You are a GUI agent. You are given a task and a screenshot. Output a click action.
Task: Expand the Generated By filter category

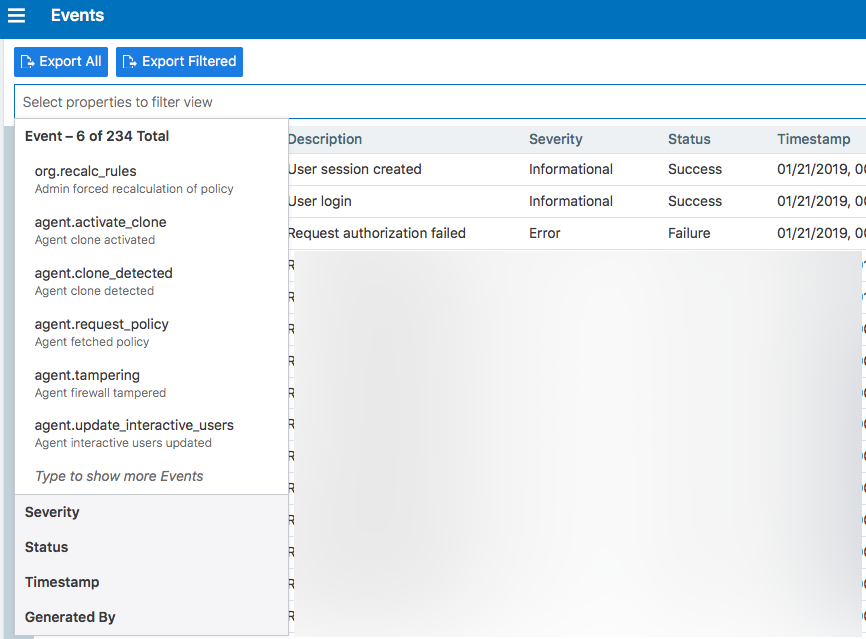pos(70,617)
